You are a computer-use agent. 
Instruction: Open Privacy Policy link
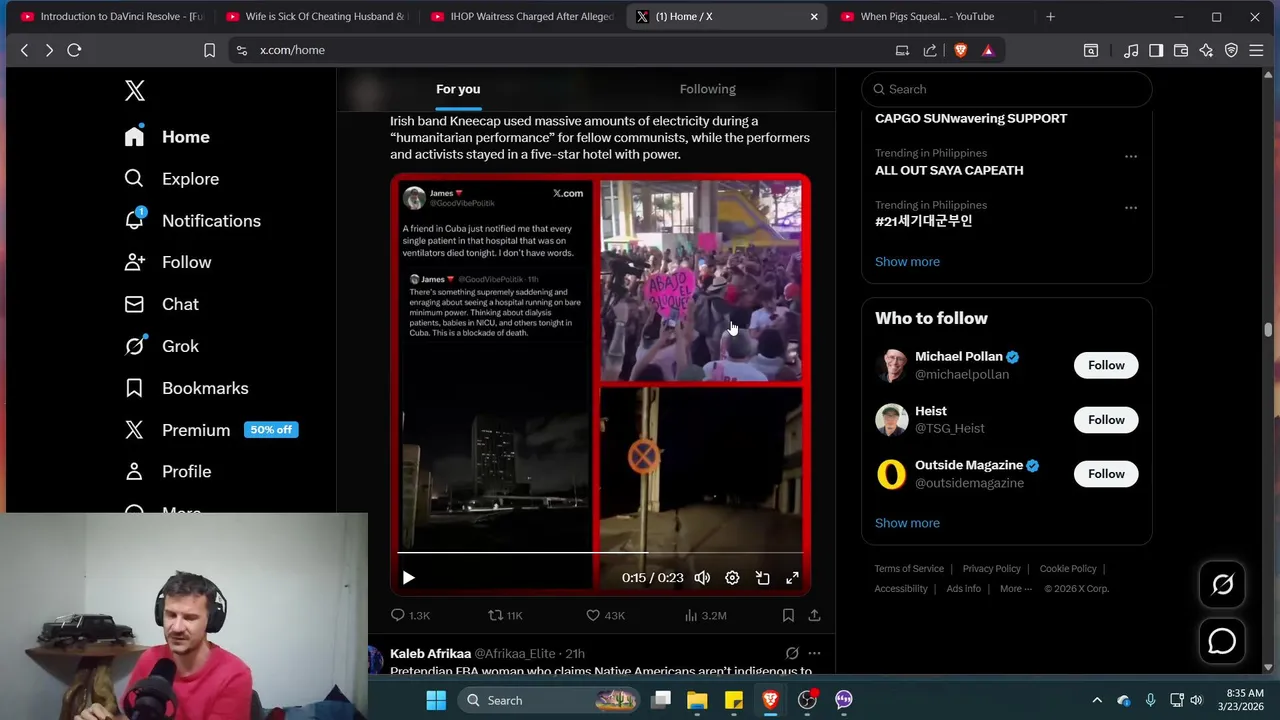991,569
